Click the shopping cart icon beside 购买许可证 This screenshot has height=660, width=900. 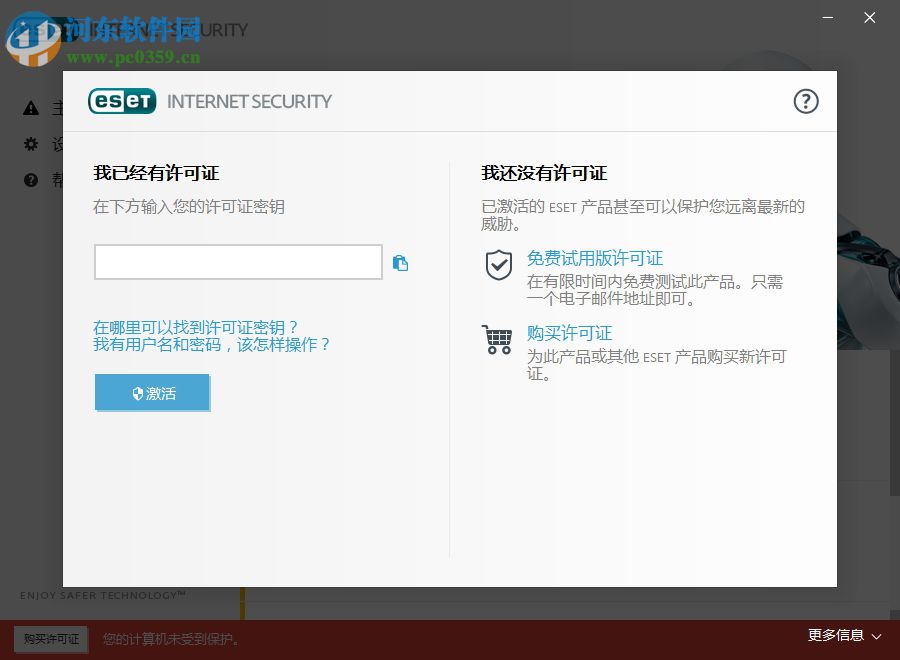(497, 340)
